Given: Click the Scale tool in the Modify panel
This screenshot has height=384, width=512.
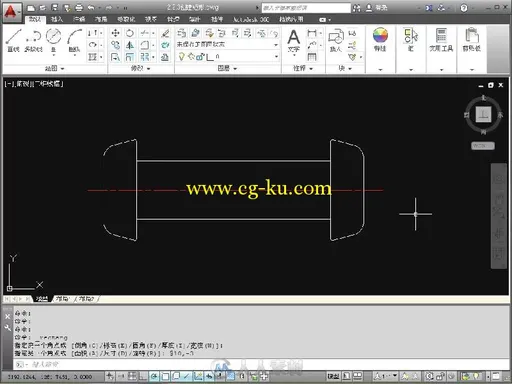Looking at the screenshot, I should pos(130,57).
